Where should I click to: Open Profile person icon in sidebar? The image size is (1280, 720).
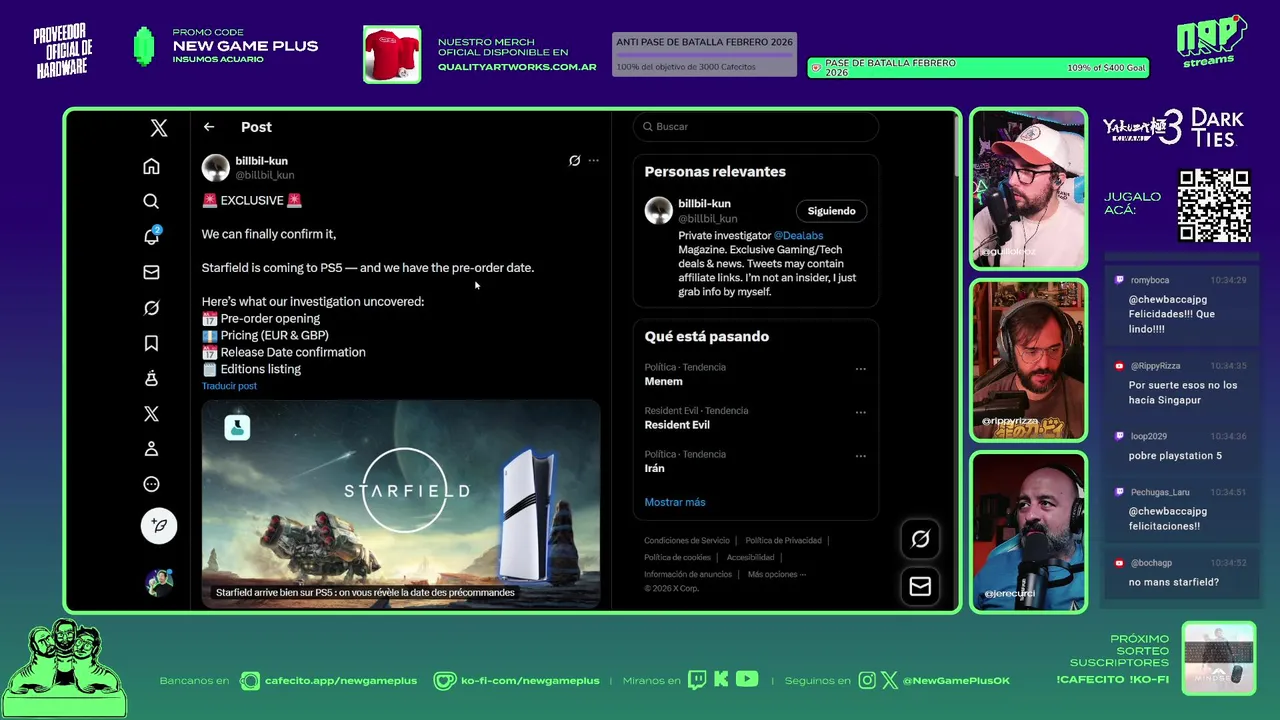point(151,449)
